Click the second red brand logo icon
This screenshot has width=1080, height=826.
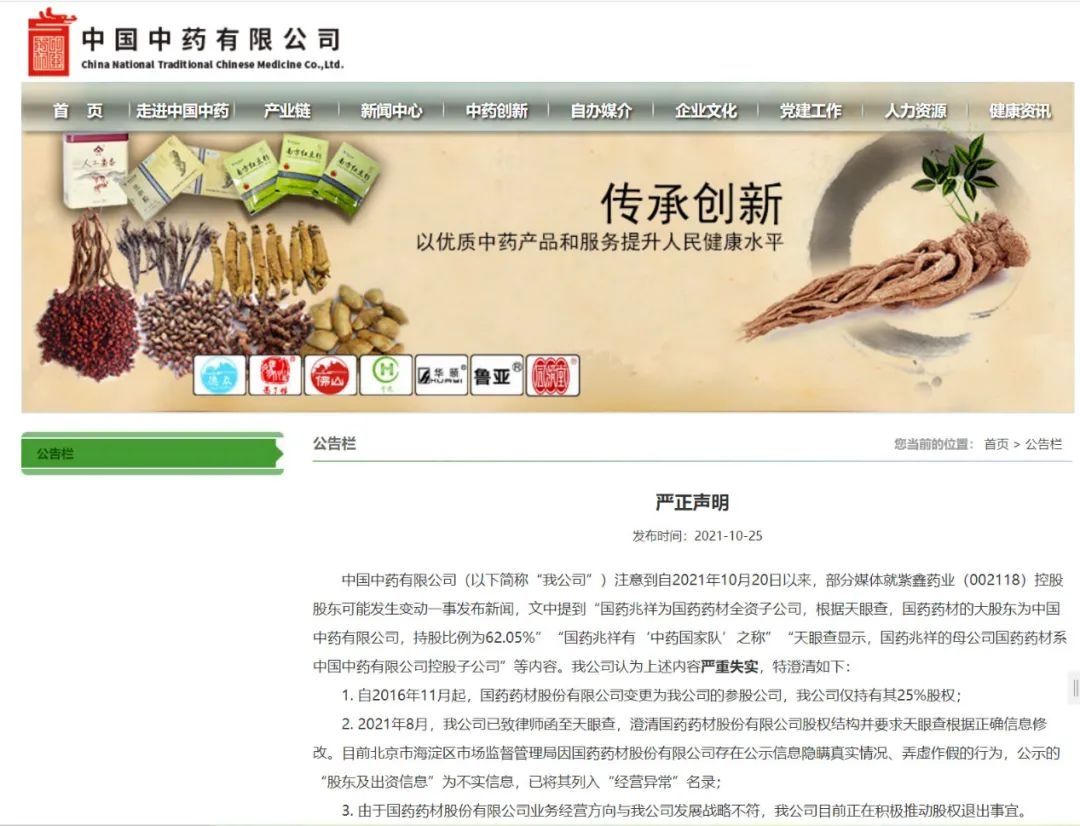tap(275, 375)
